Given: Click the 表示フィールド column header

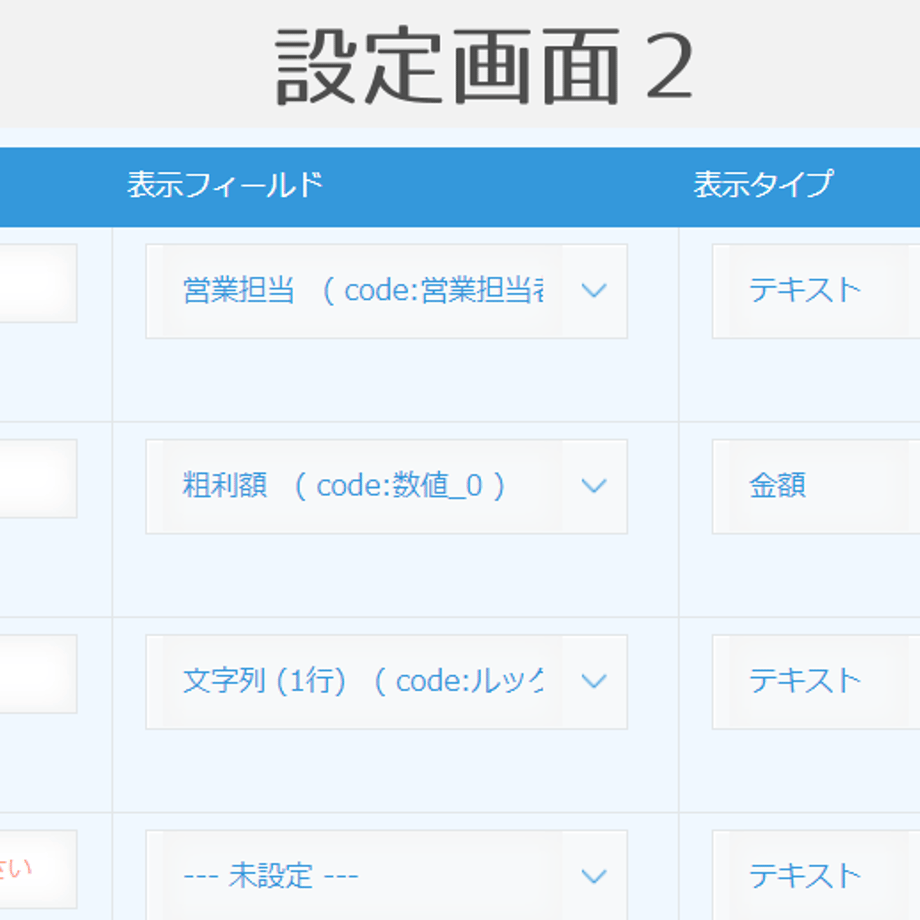Looking at the screenshot, I should click(225, 185).
